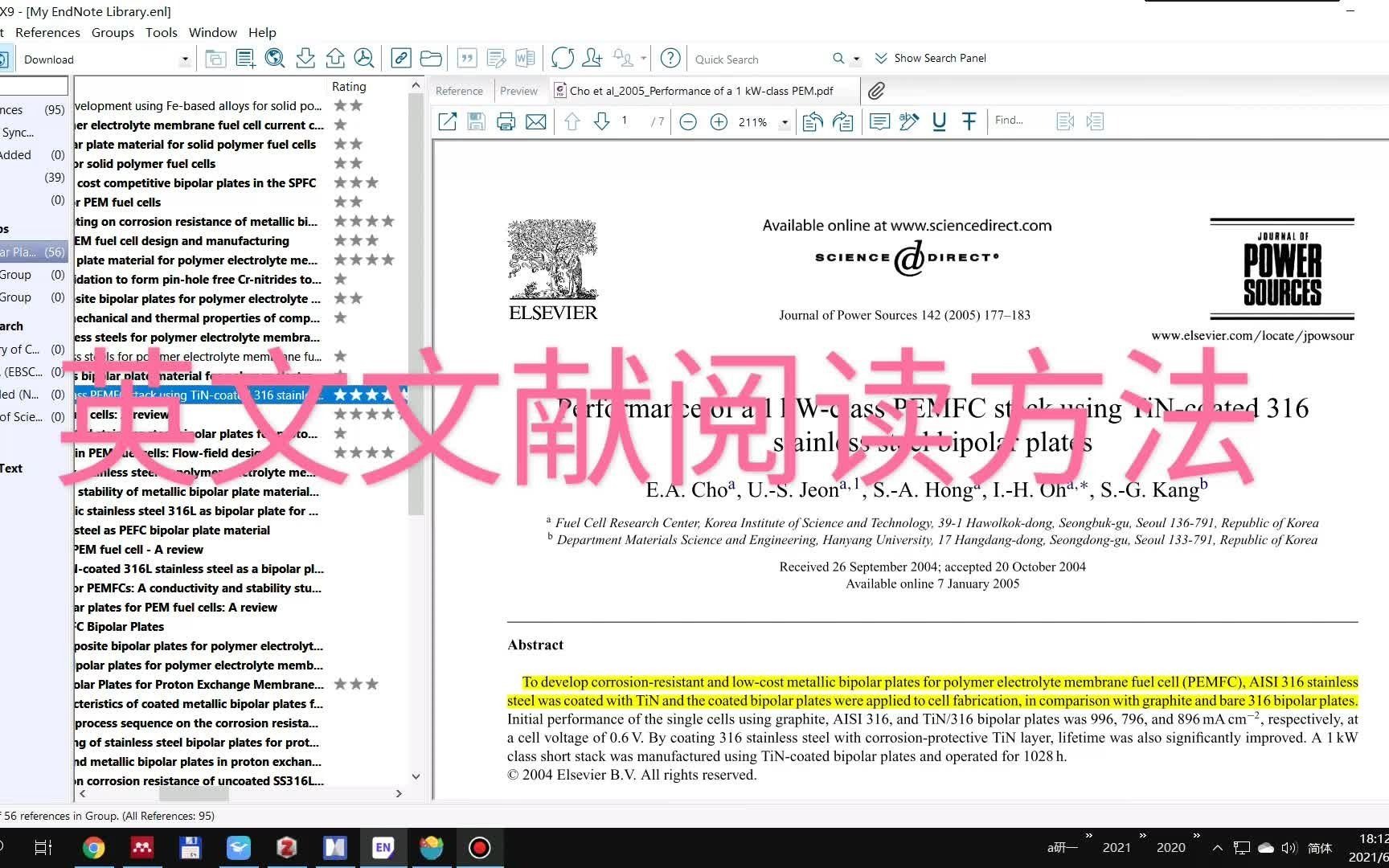Click the Print PDF icon
The image size is (1389, 868).
pos(506,121)
